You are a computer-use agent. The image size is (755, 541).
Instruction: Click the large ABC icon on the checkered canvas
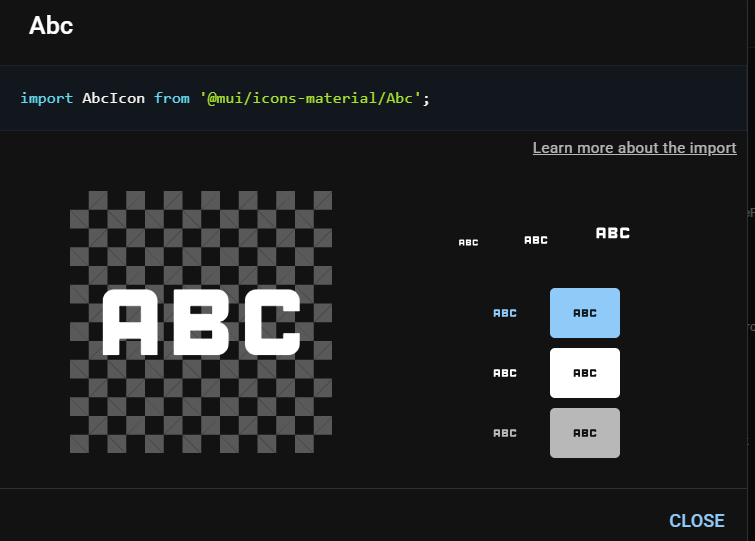pyautogui.click(x=201, y=322)
